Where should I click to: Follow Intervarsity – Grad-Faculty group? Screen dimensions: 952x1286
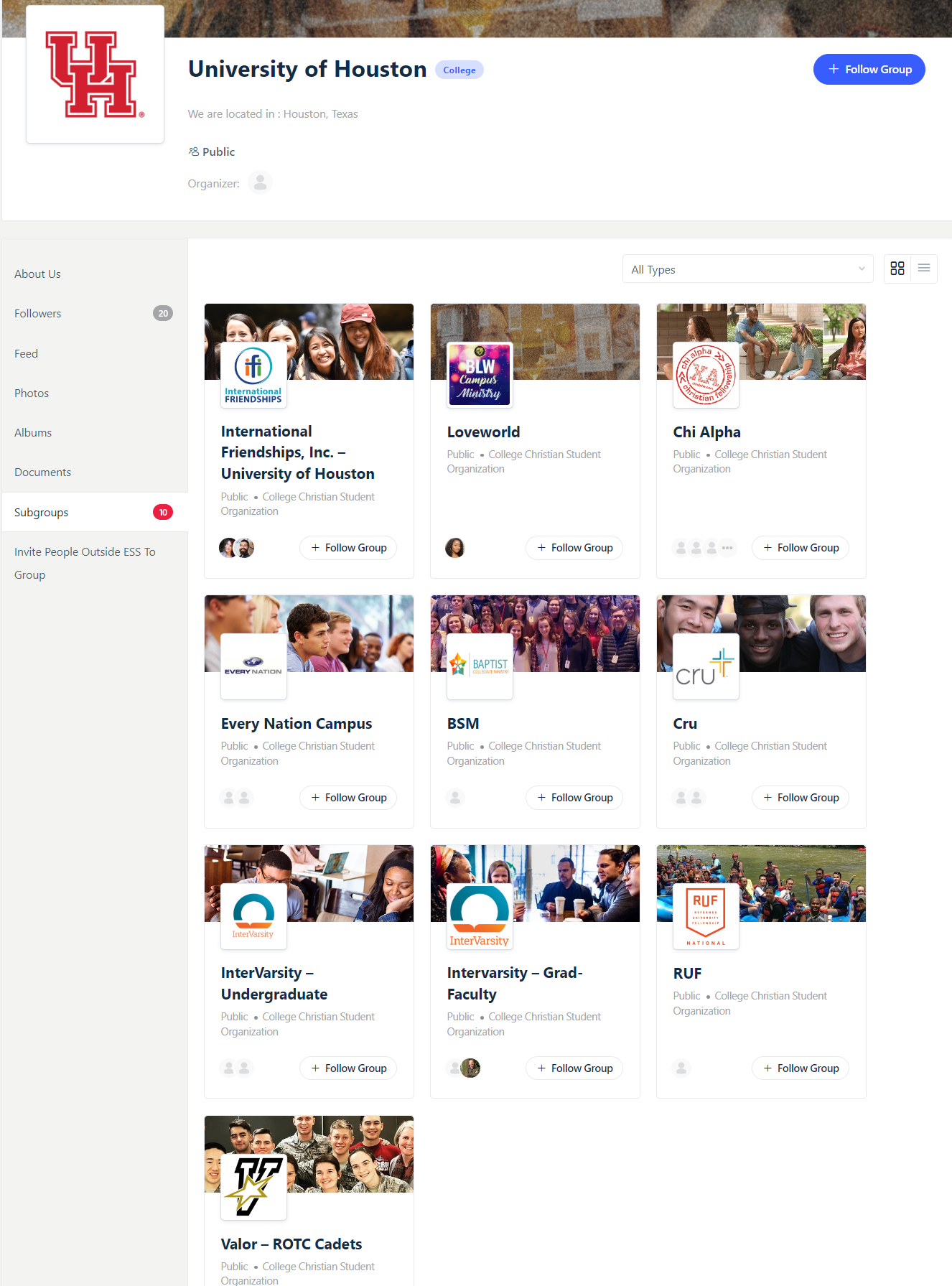point(574,1068)
